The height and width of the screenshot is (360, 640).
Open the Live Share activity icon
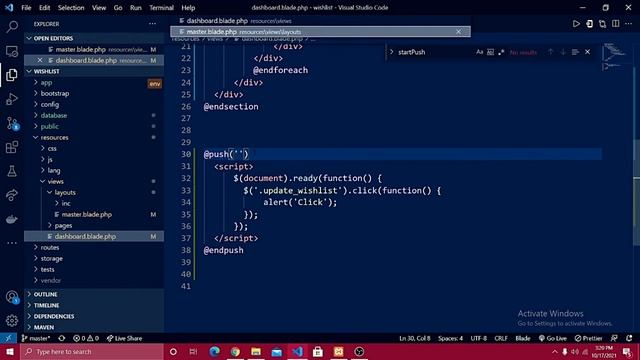pos(12,195)
